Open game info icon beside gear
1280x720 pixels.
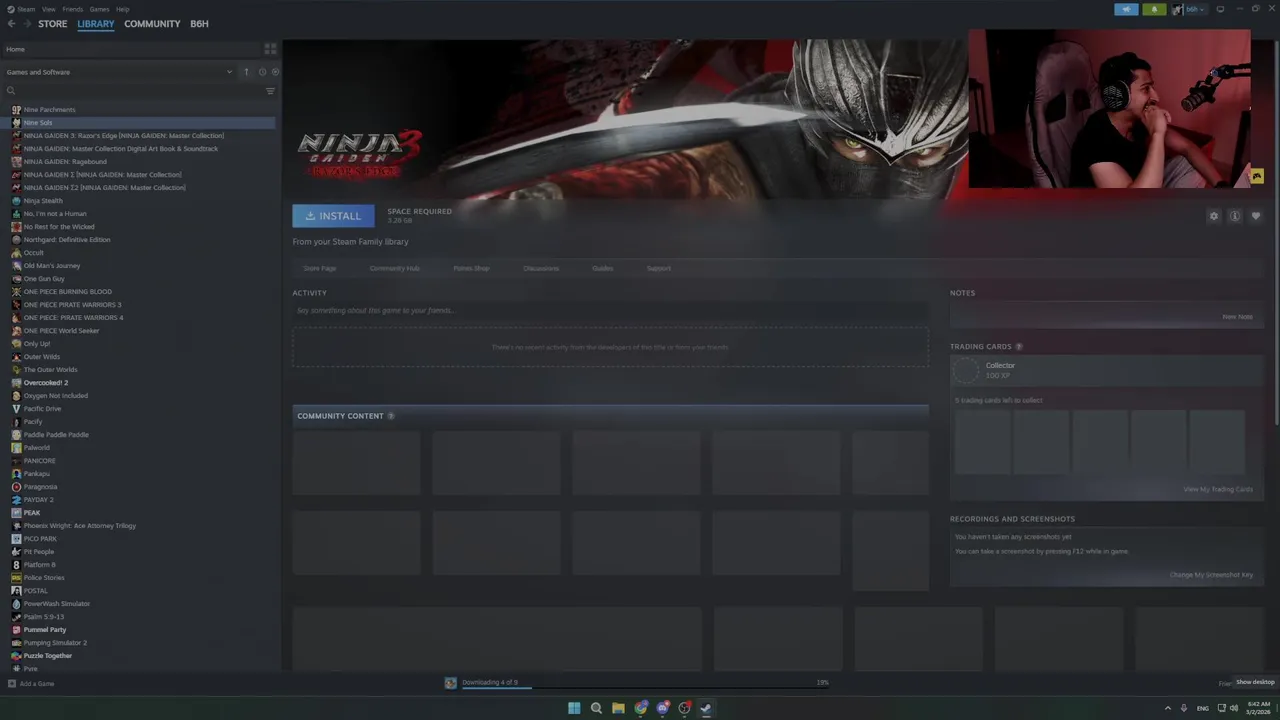pyautogui.click(x=1235, y=216)
